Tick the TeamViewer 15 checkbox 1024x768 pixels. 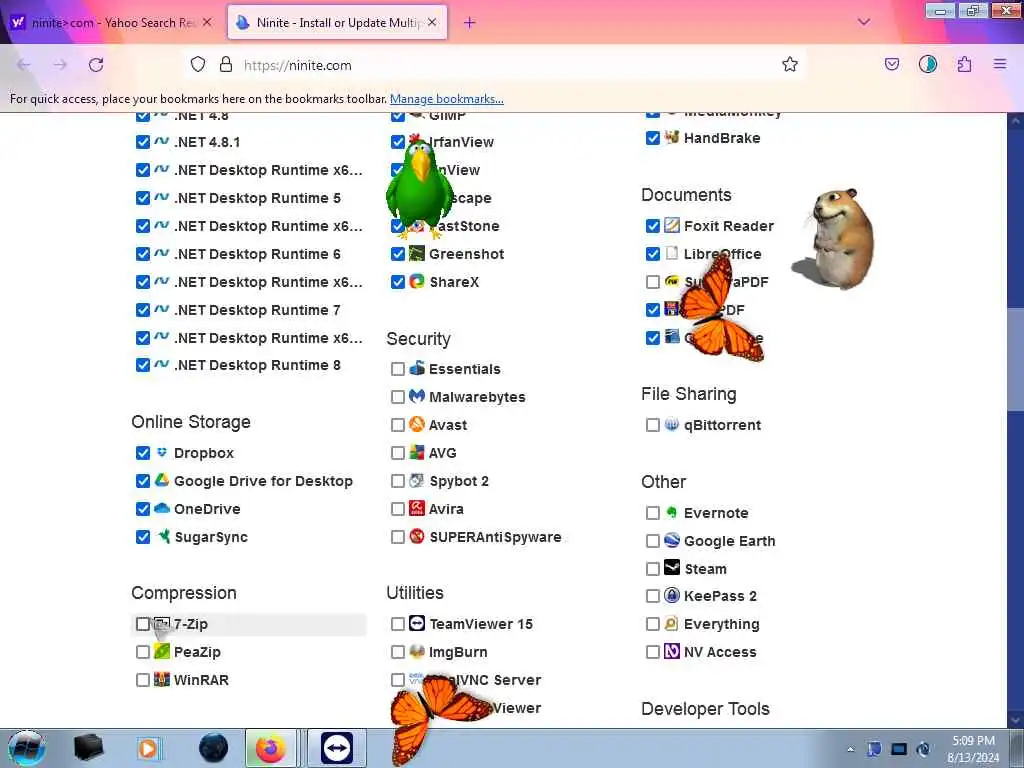[398, 624]
